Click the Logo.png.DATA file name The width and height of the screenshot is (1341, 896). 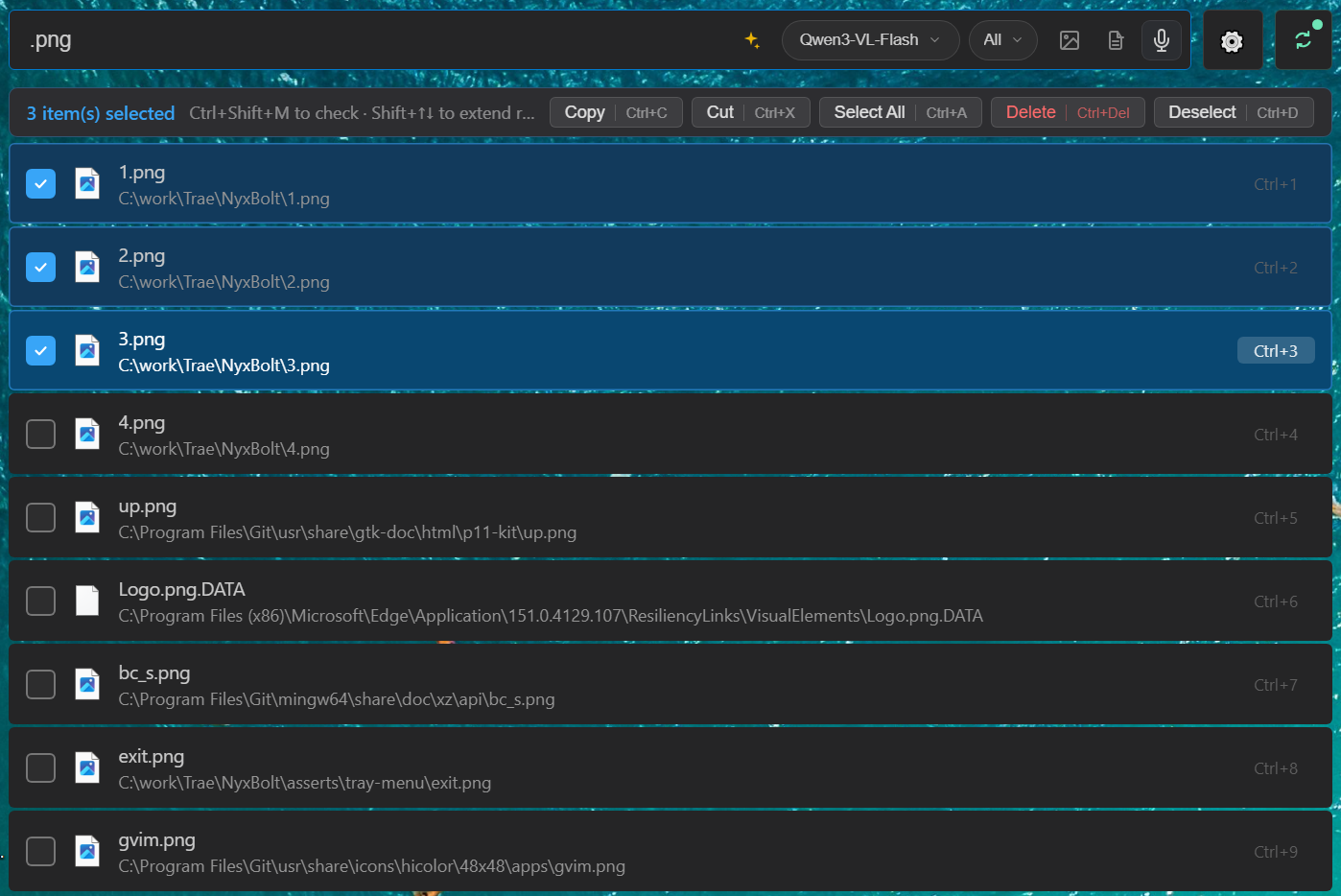[182, 590]
